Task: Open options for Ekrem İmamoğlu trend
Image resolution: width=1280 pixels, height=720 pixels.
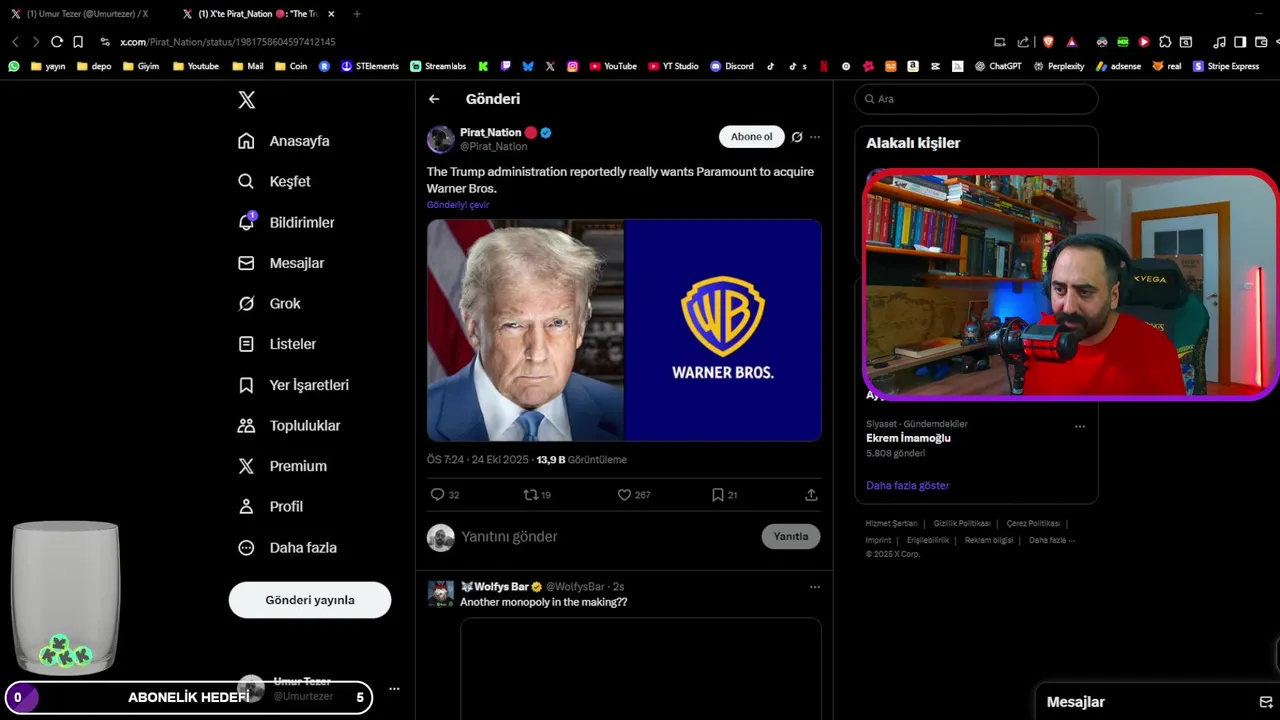Action: click(x=1080, y=426)
